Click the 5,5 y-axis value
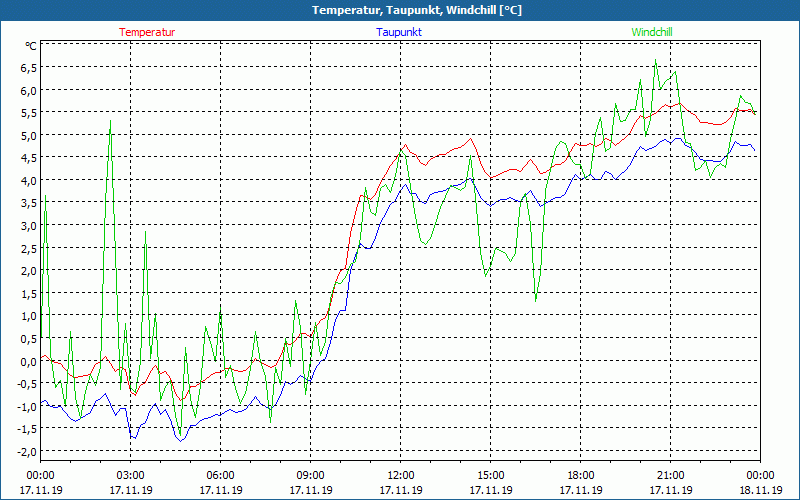The width and height of the screenshot is (800, 500). [x=28, y=113]
